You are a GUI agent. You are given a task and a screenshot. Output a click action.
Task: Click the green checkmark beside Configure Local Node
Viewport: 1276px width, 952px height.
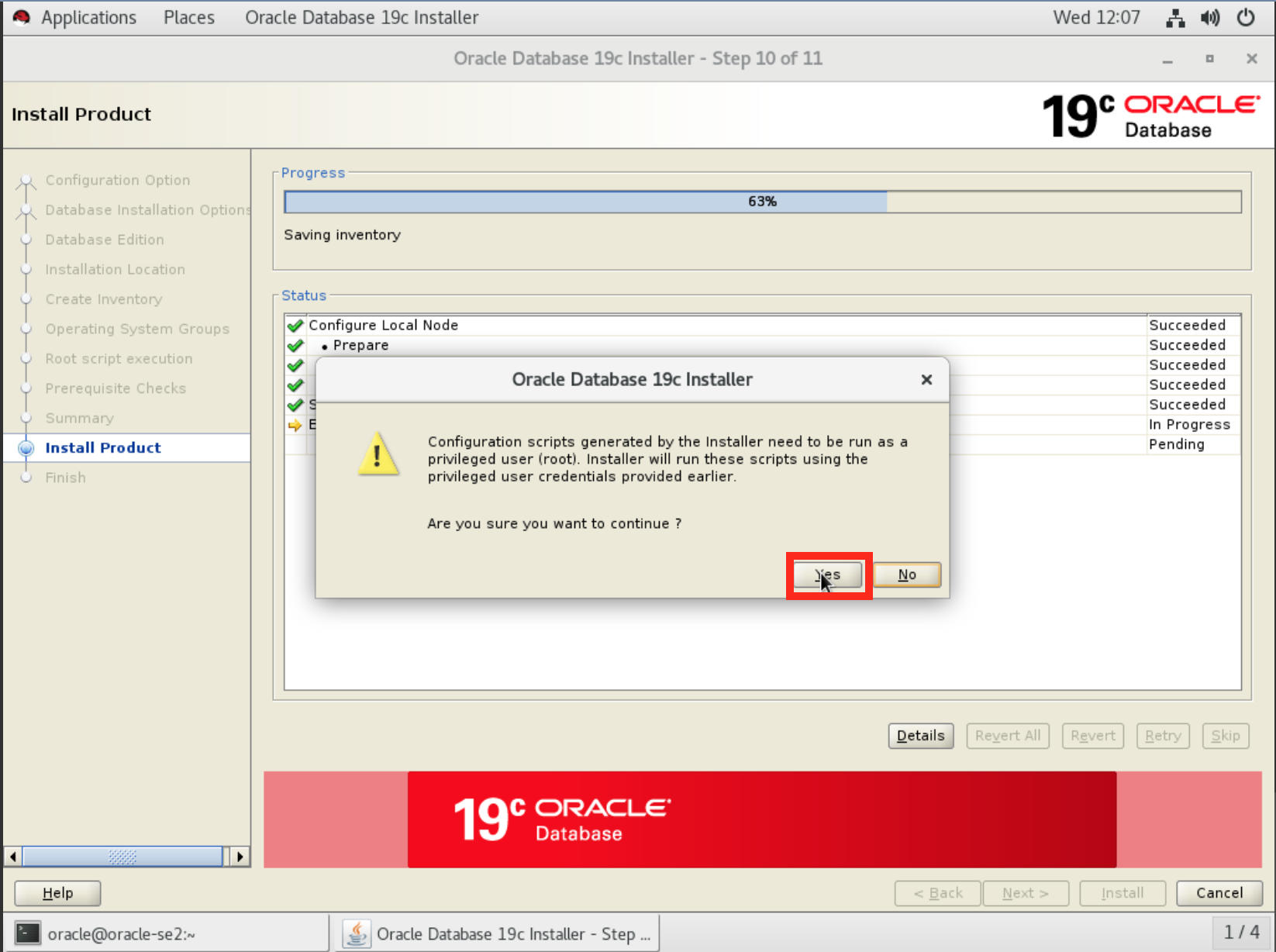pos(295,326)
